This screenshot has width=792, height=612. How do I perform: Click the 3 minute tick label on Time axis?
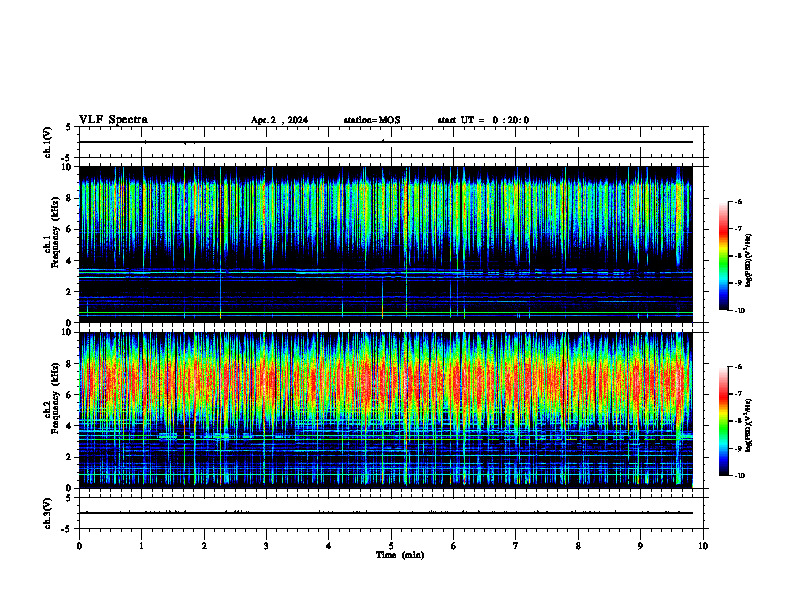[x=266, y=546]
